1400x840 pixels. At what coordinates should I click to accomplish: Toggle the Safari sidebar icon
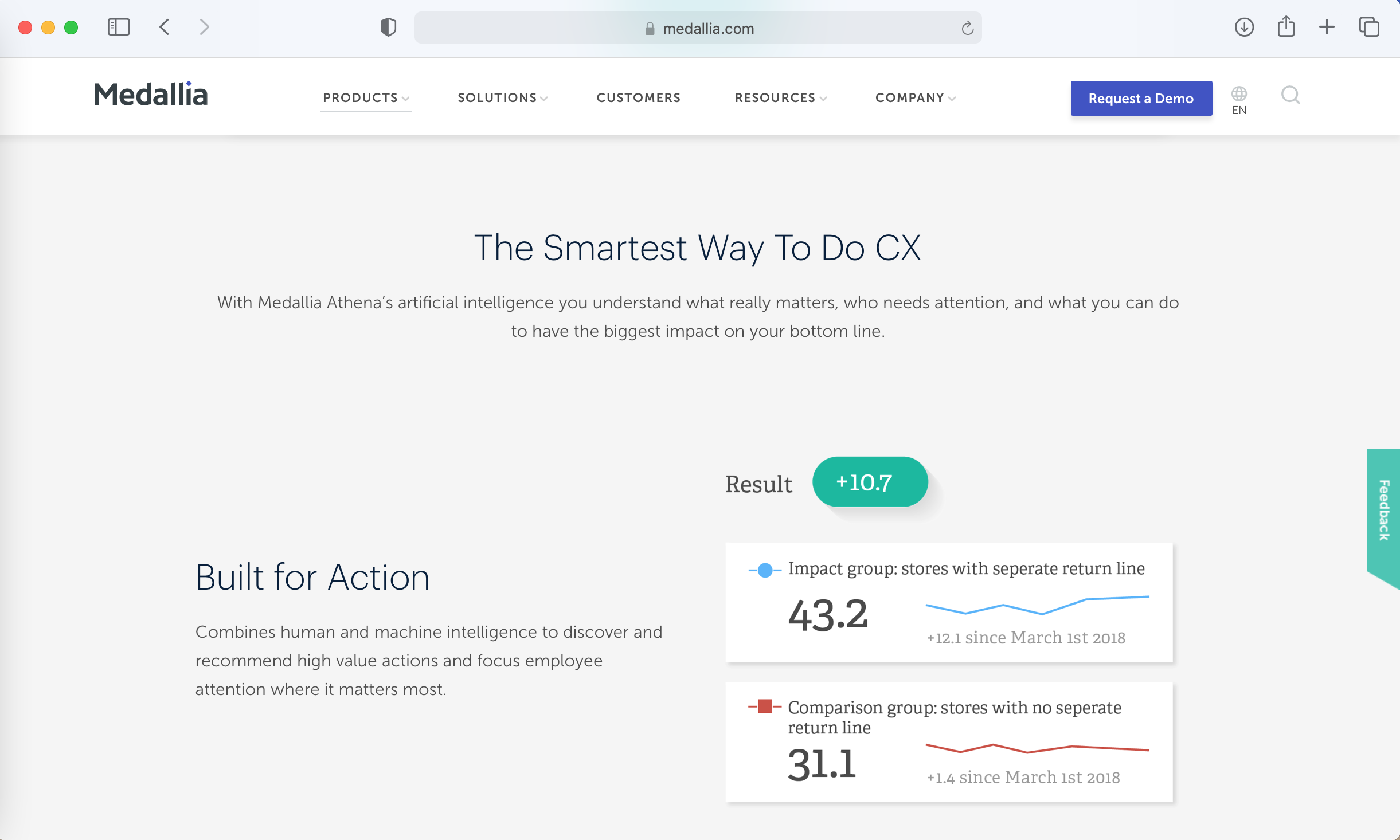[119, 27]
